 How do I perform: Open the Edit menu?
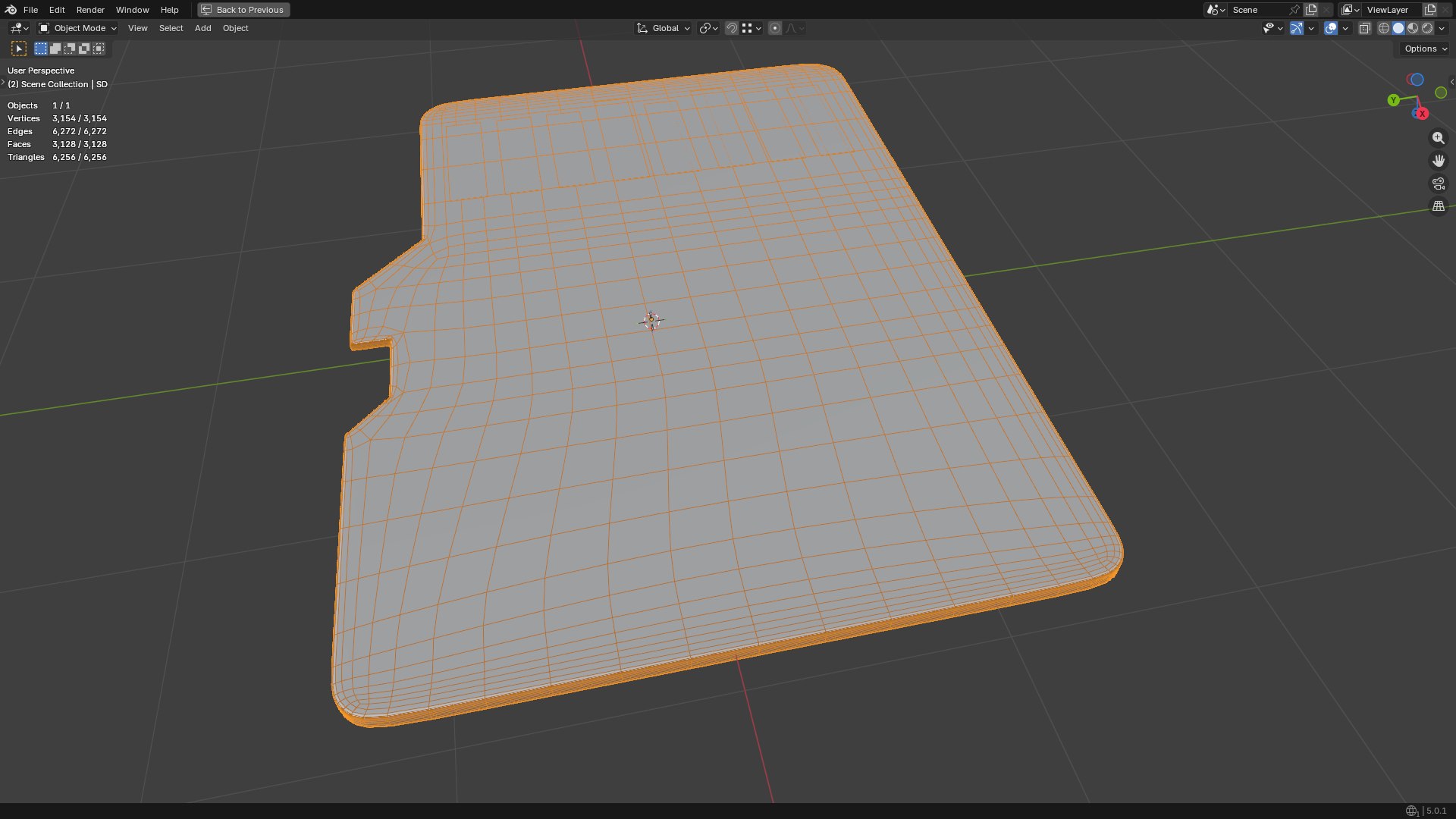click(x=57, y=10)
